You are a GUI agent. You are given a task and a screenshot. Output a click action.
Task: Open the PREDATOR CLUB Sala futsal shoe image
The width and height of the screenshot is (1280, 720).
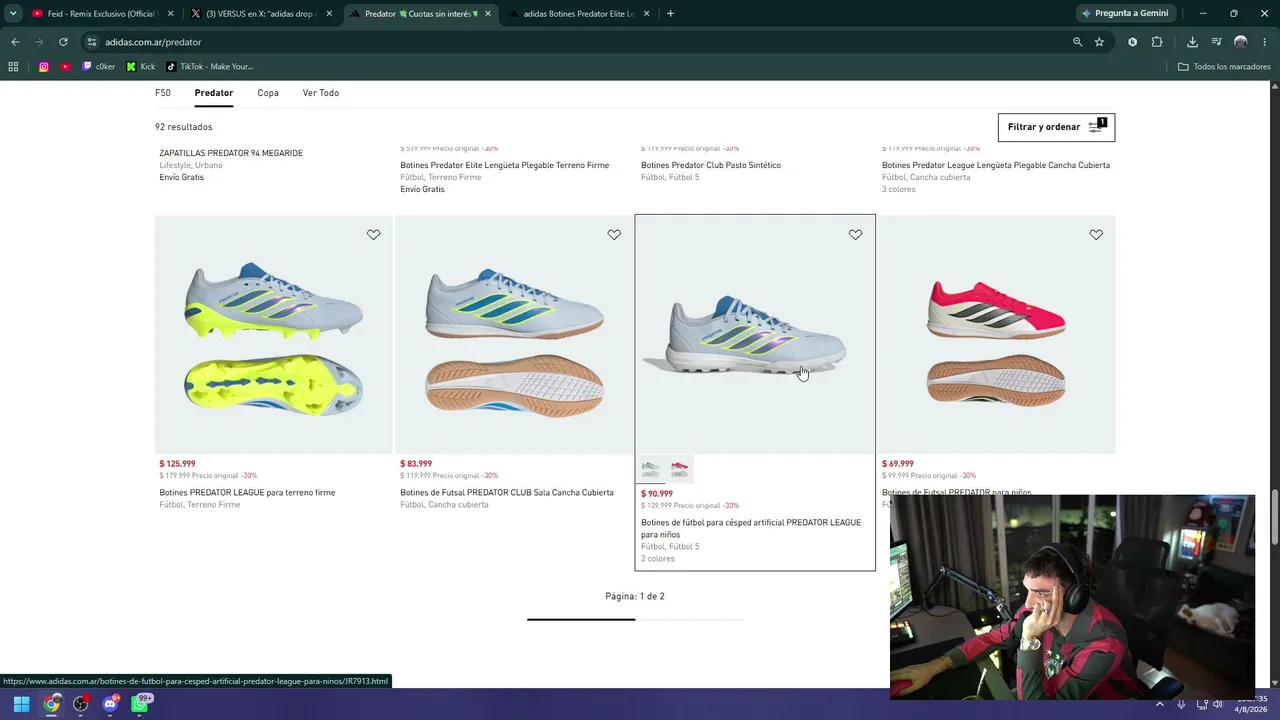tap(514, 334)
